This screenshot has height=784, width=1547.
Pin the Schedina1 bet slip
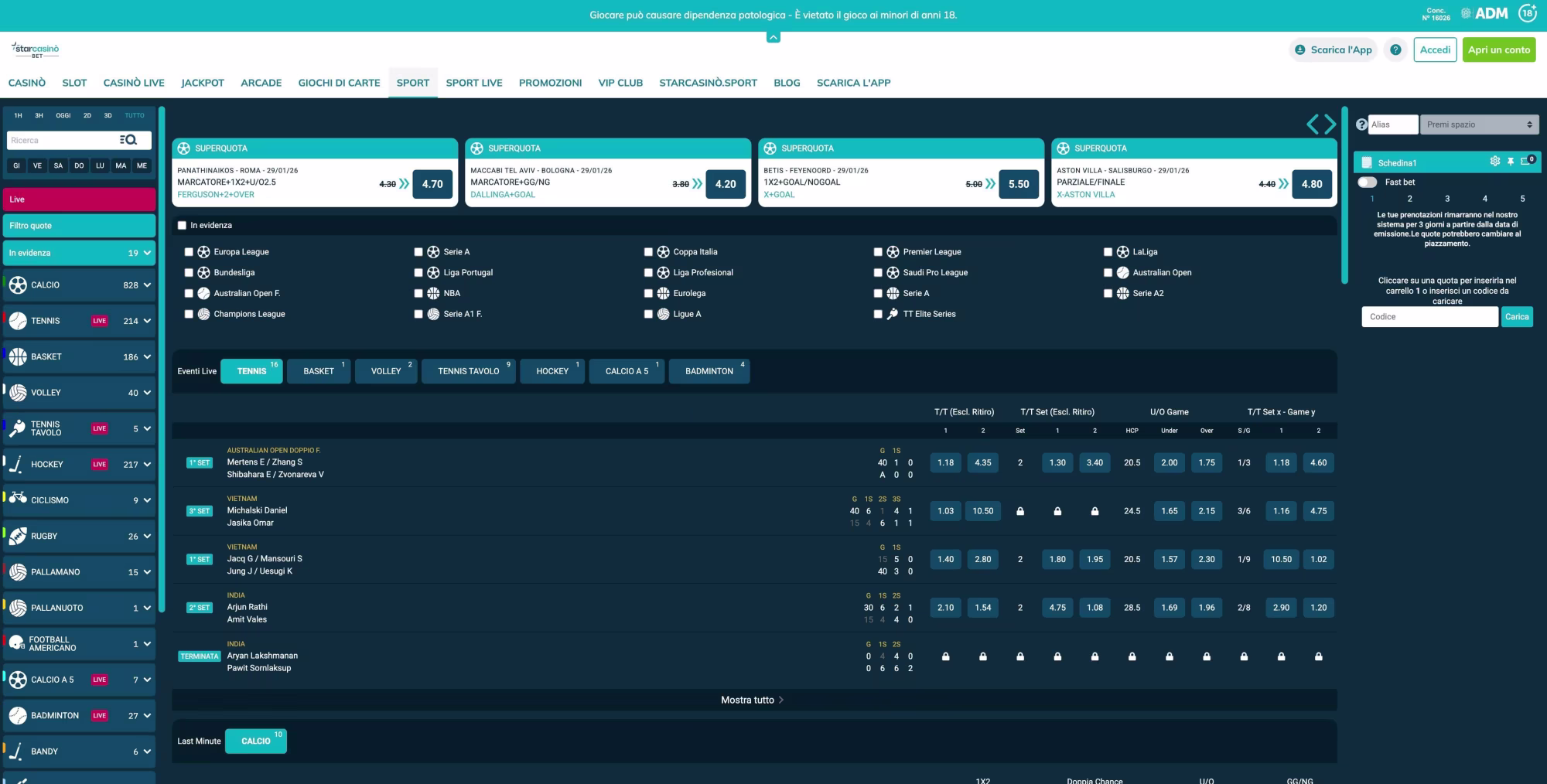tap(1511, 161)
